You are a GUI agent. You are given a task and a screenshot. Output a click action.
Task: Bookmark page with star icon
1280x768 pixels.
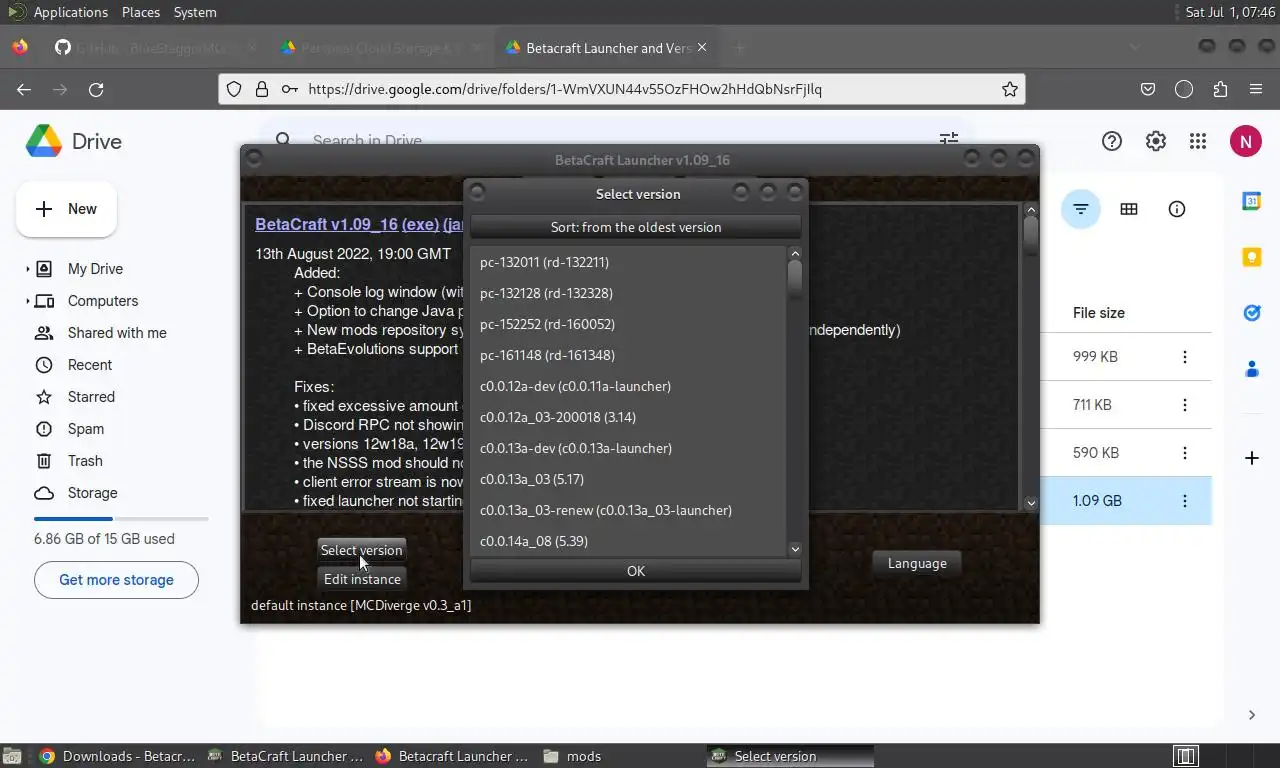tap(1010, 89)
